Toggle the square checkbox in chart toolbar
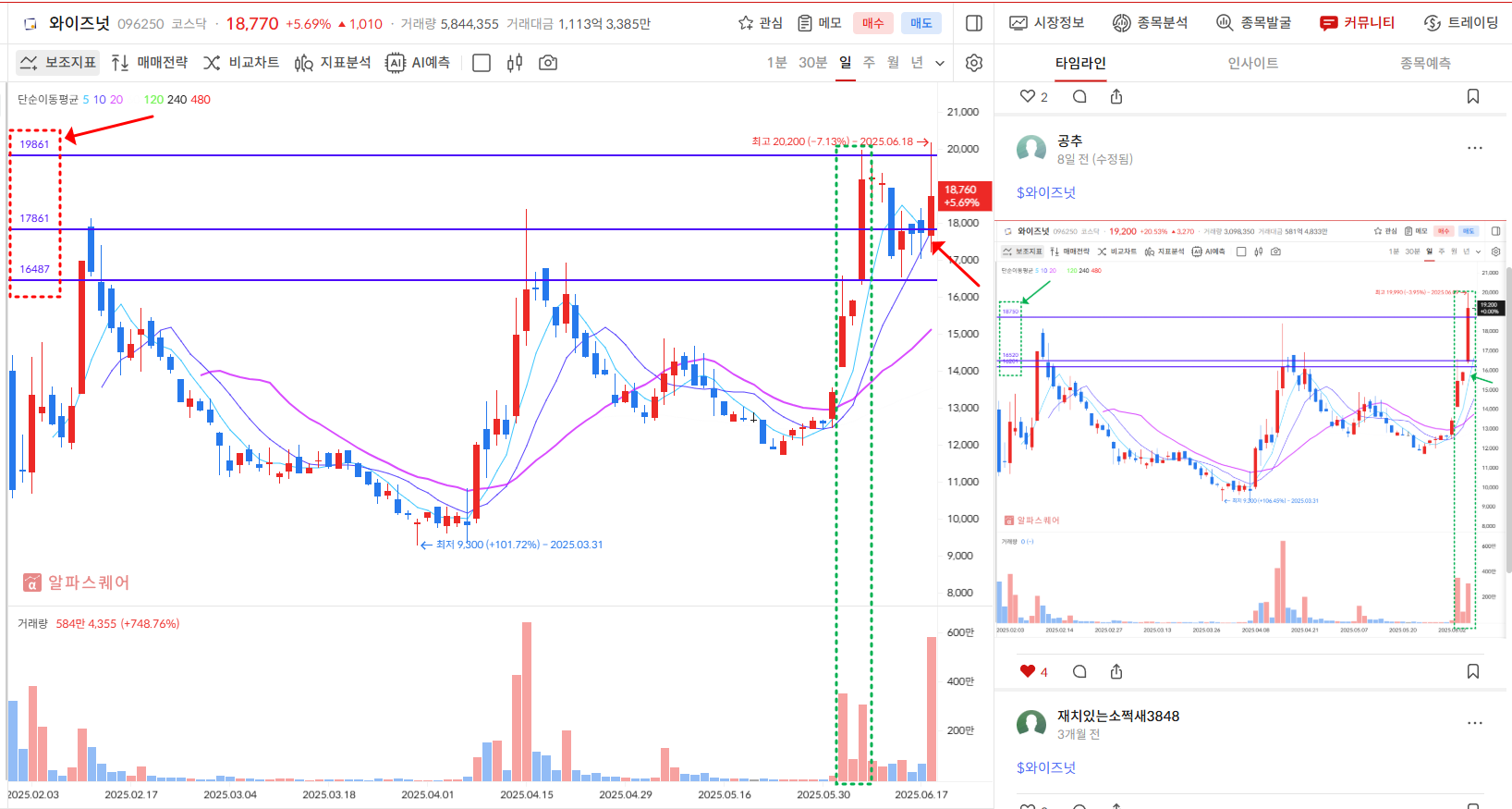This screenshot has width=1512, height=809. pos(482,63)
